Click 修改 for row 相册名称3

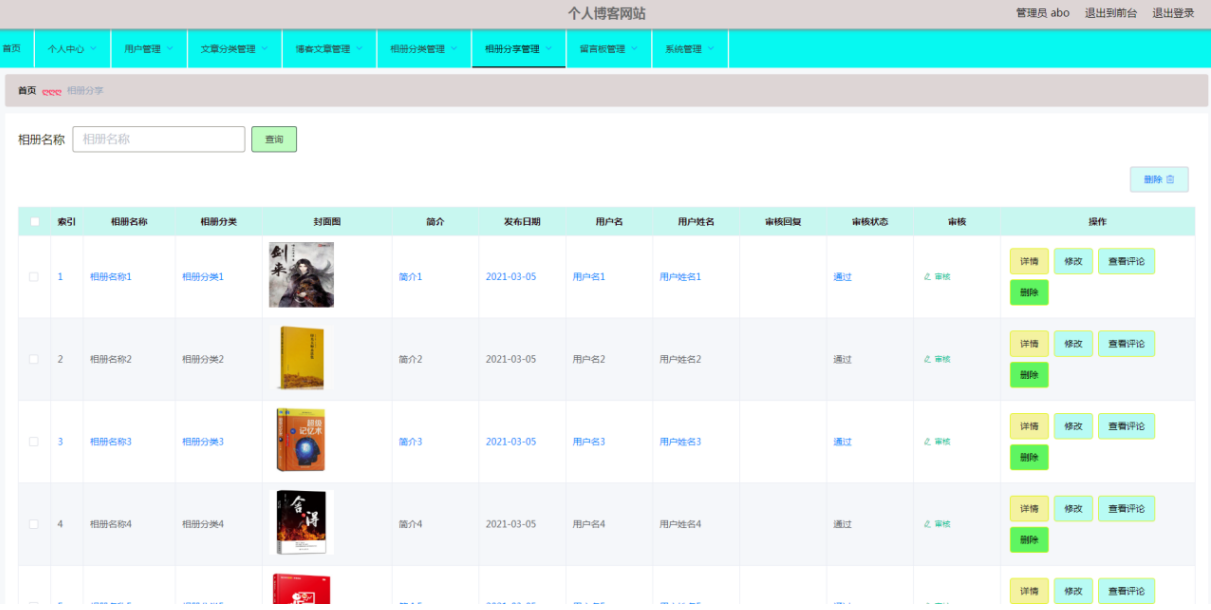[1073, 426]
